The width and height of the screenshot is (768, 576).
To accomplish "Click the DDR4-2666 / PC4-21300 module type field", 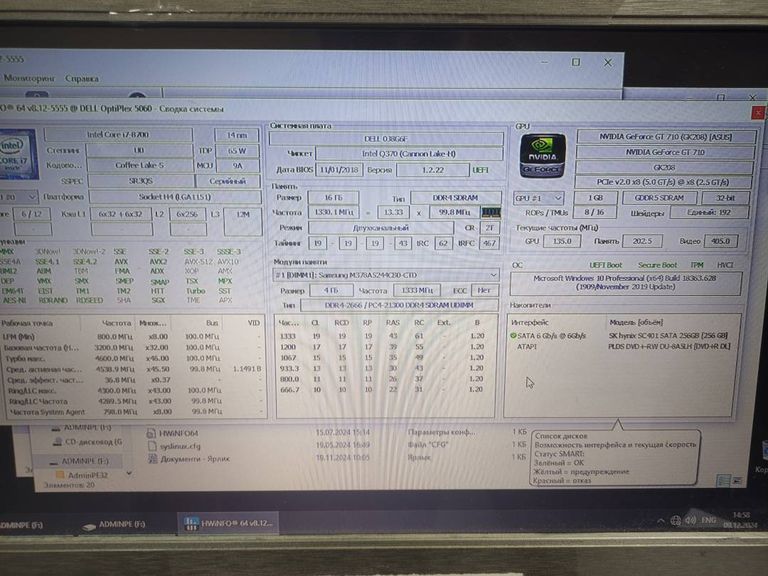I will point(399,305).
